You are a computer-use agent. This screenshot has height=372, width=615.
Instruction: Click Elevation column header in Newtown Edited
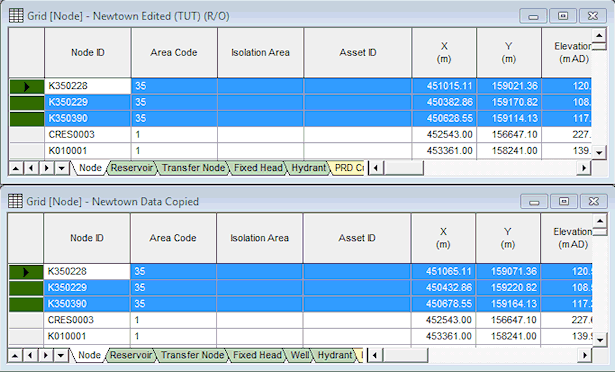click(x=567, y=53)
